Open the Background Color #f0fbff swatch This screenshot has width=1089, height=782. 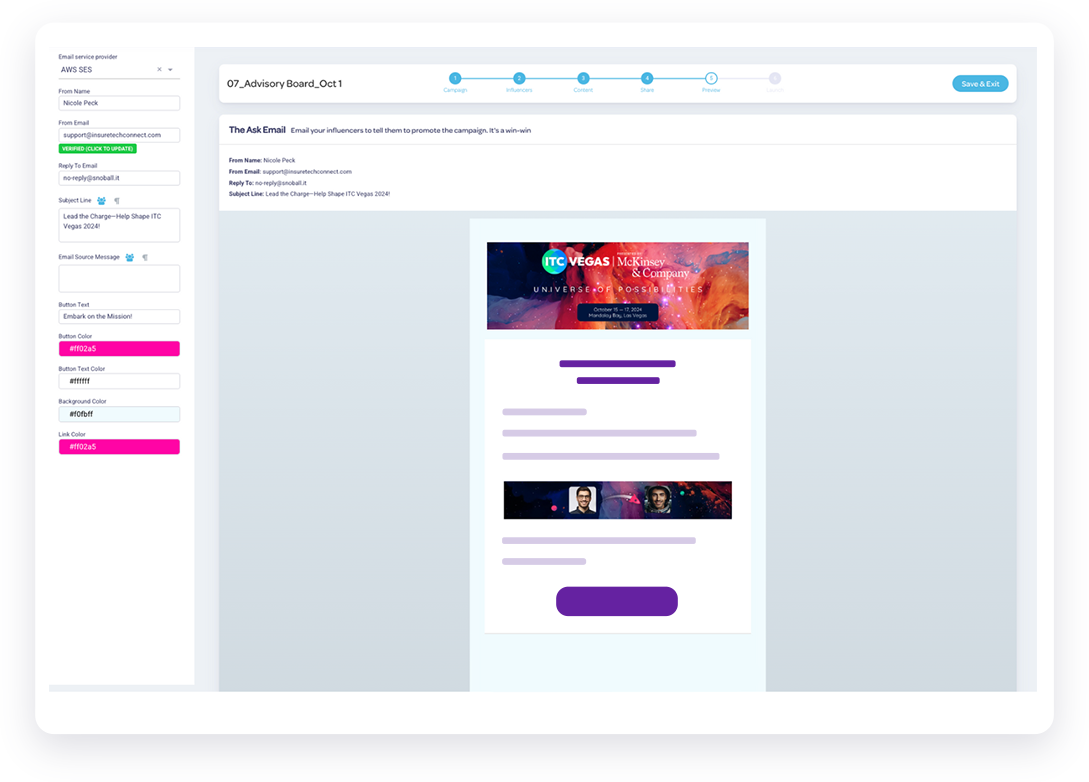click(x=119, y=414)
